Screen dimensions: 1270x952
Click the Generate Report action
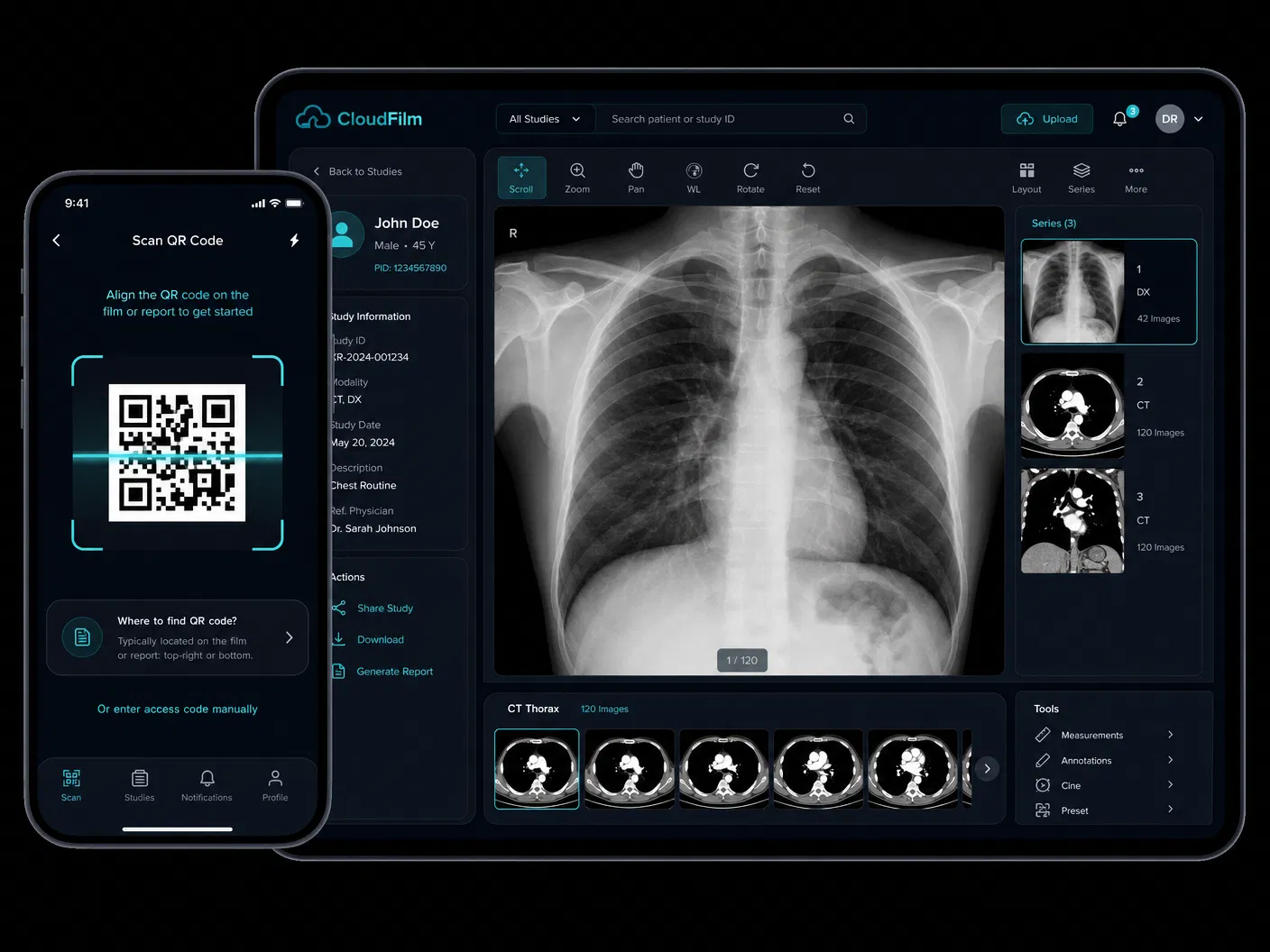(382, 672)
